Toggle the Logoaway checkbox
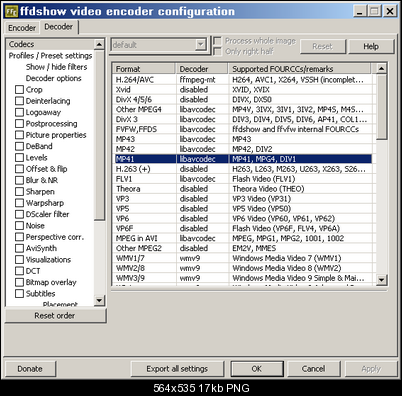This screenshot has width=402, height=396. coord(20,112)
